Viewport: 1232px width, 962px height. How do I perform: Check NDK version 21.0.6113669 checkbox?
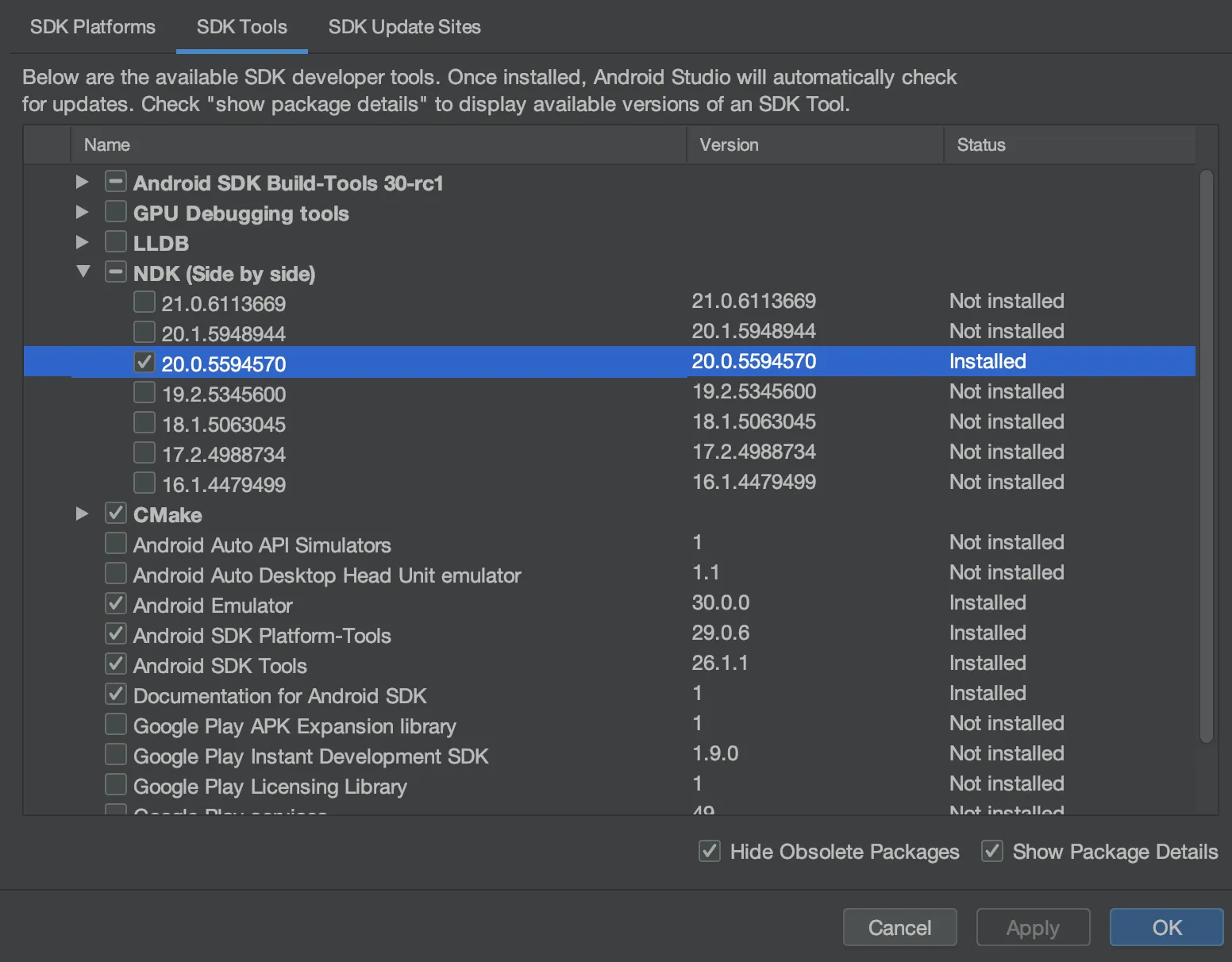144,302
